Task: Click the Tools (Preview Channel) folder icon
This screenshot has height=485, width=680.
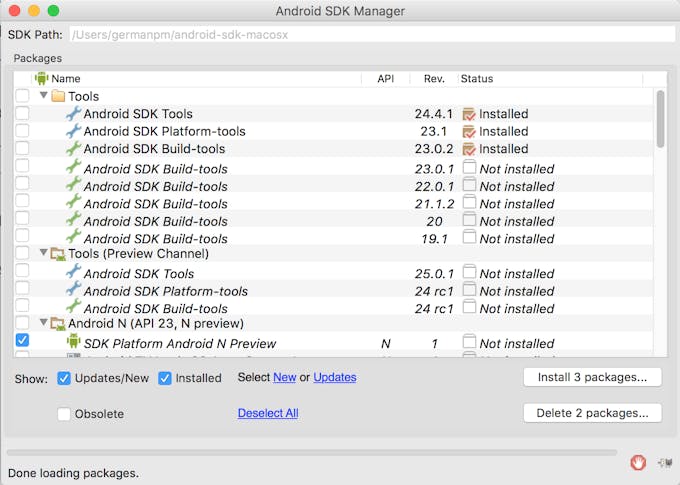Action: [58, 254]
